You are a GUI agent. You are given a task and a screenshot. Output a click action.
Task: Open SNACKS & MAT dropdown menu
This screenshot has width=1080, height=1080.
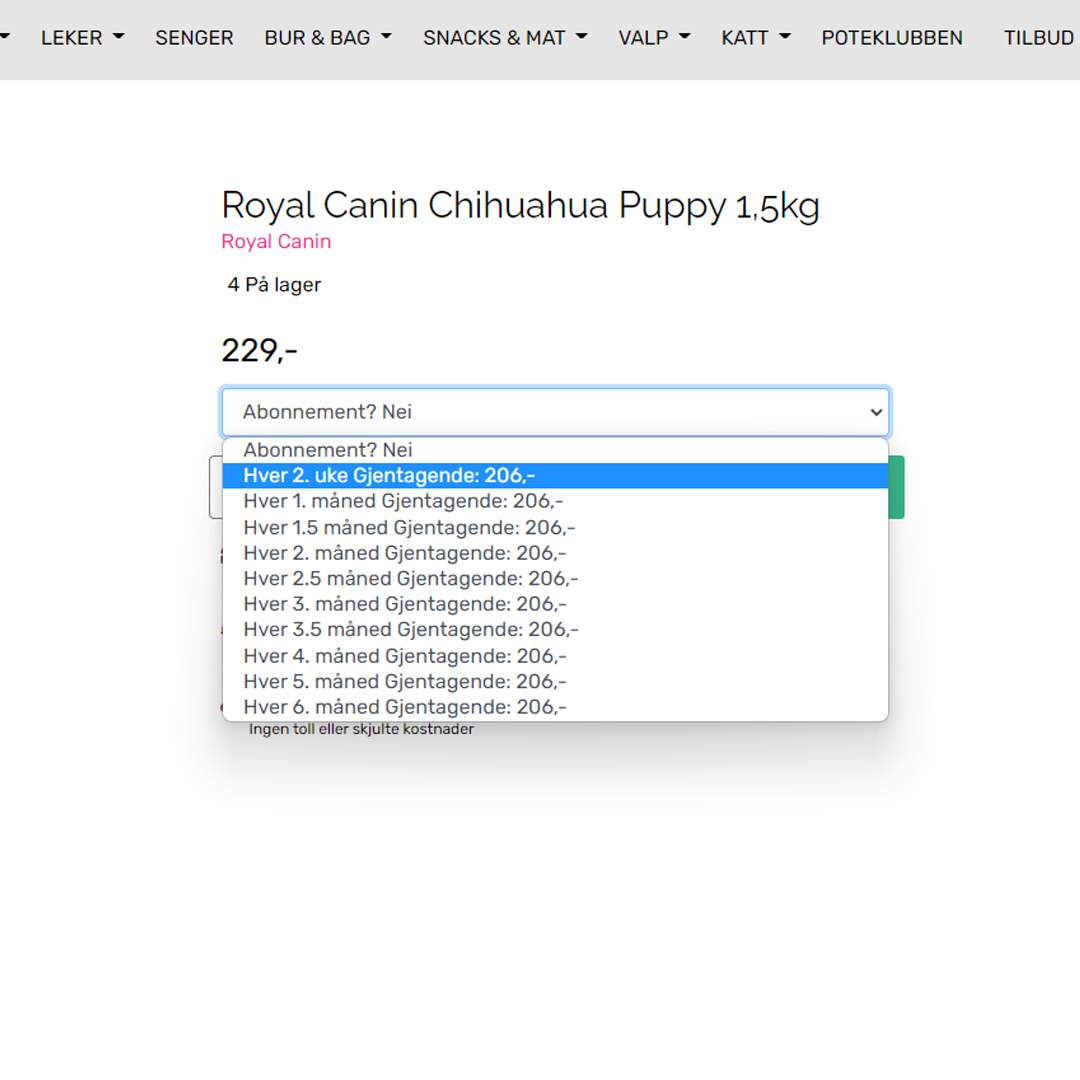pos(505,38)
